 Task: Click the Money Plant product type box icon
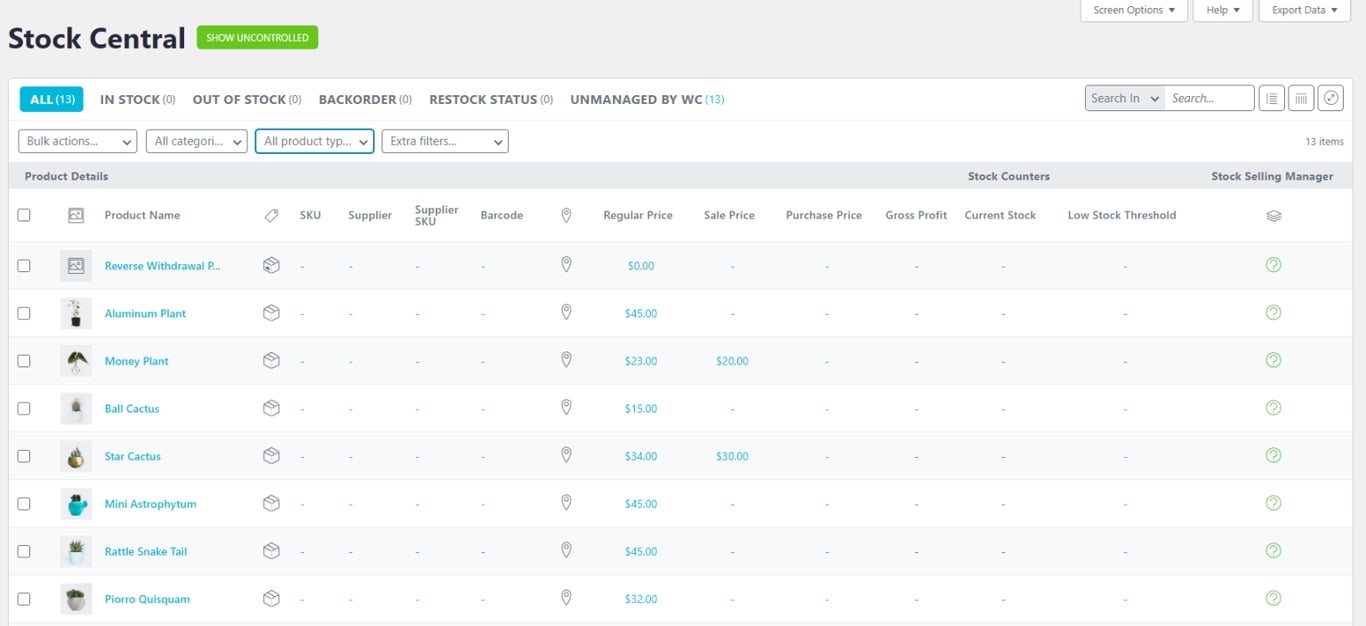click(x=271, y=361)
